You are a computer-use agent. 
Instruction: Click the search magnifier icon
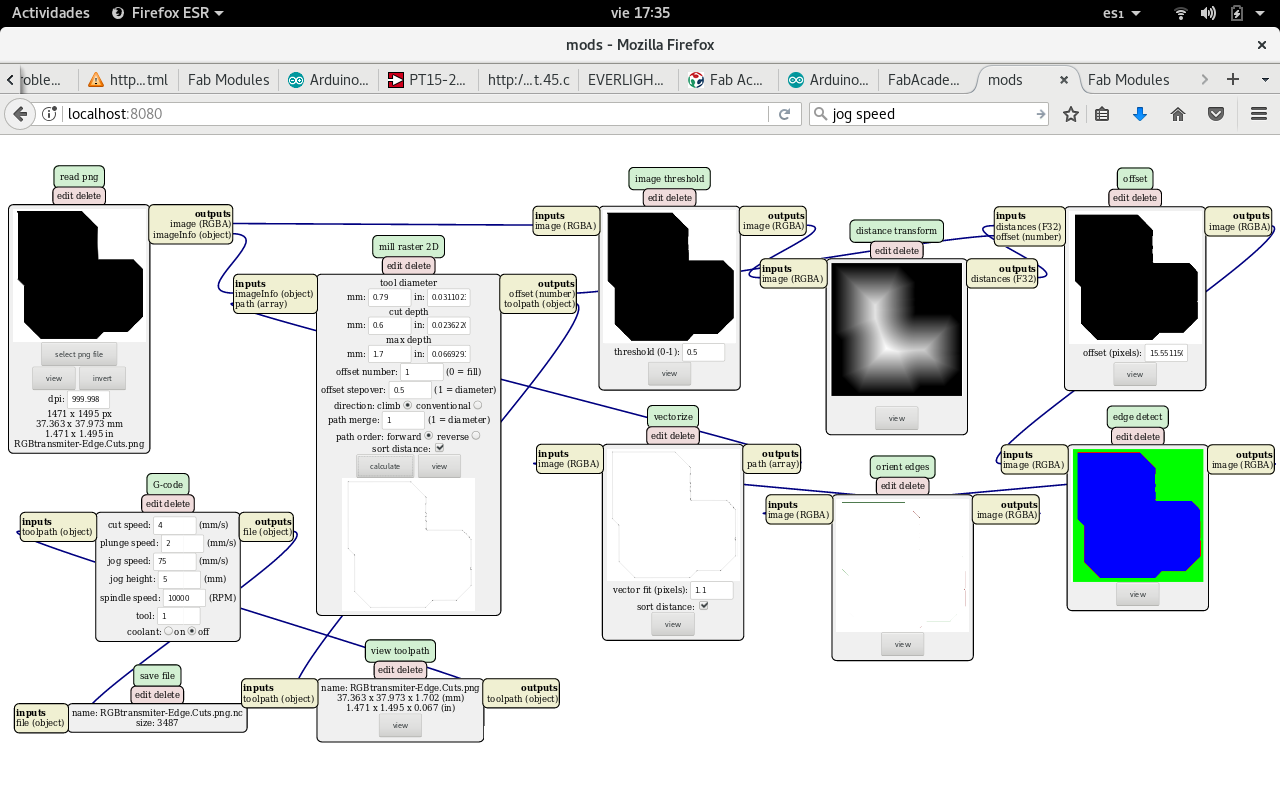point(820,114)
